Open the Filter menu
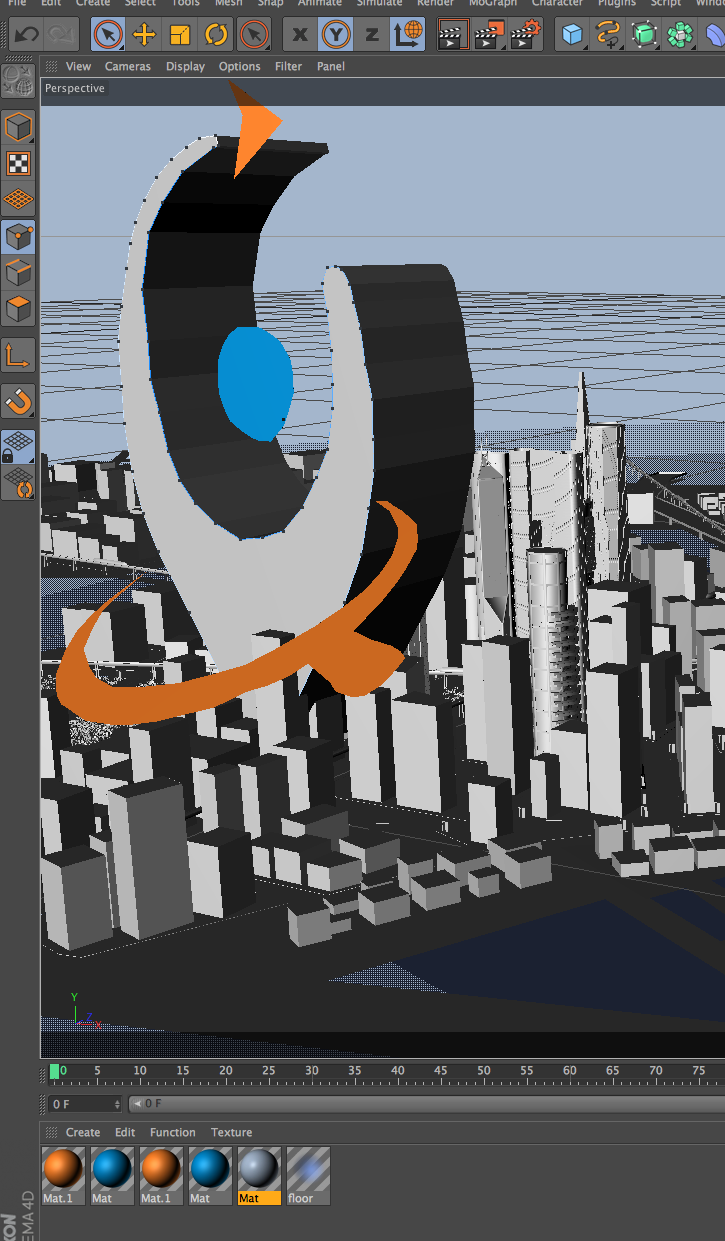The width and height of the screenshot is (725, 1241). pos(288,66)
